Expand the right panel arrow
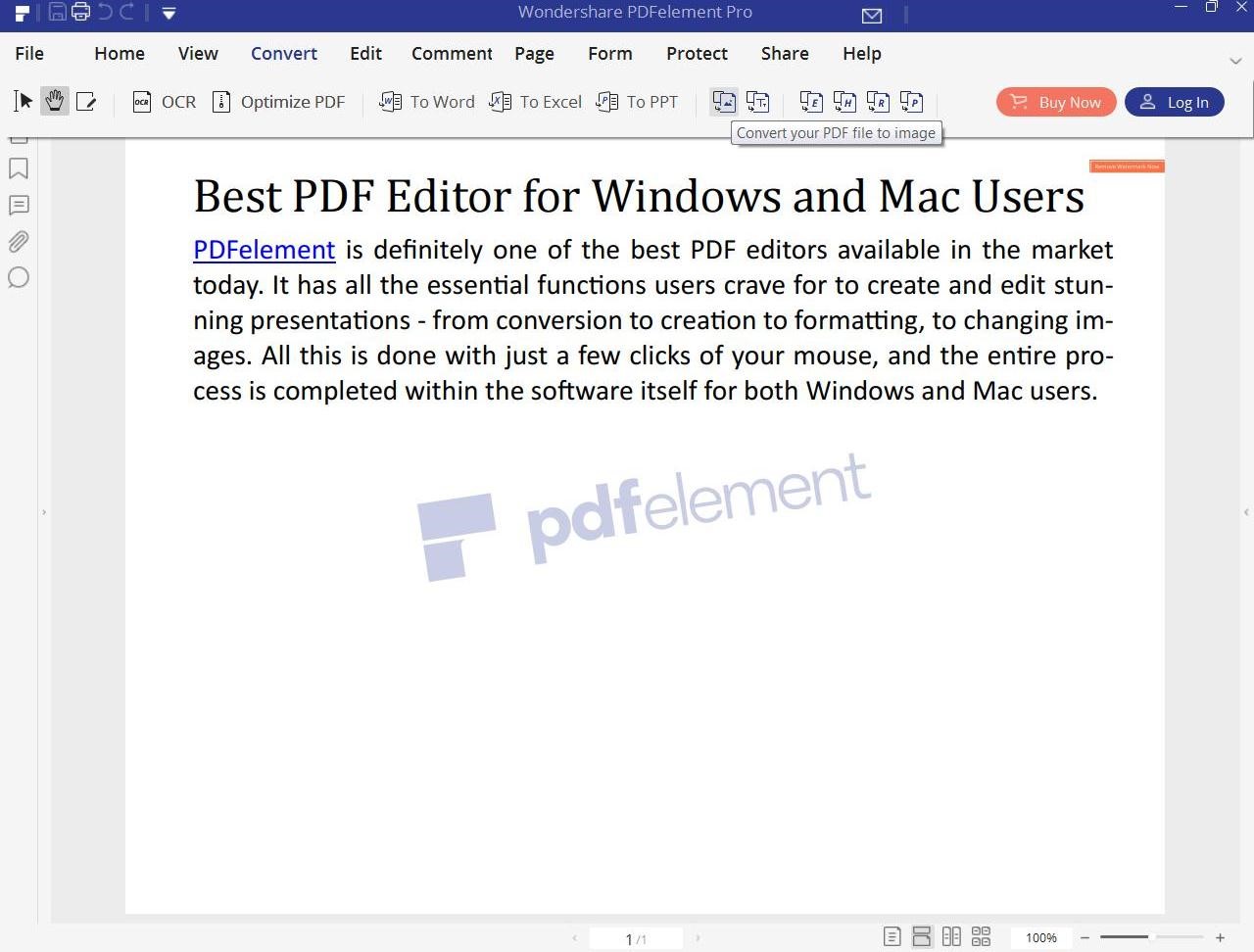The image size is (1254, 952). coord(1246,512)
